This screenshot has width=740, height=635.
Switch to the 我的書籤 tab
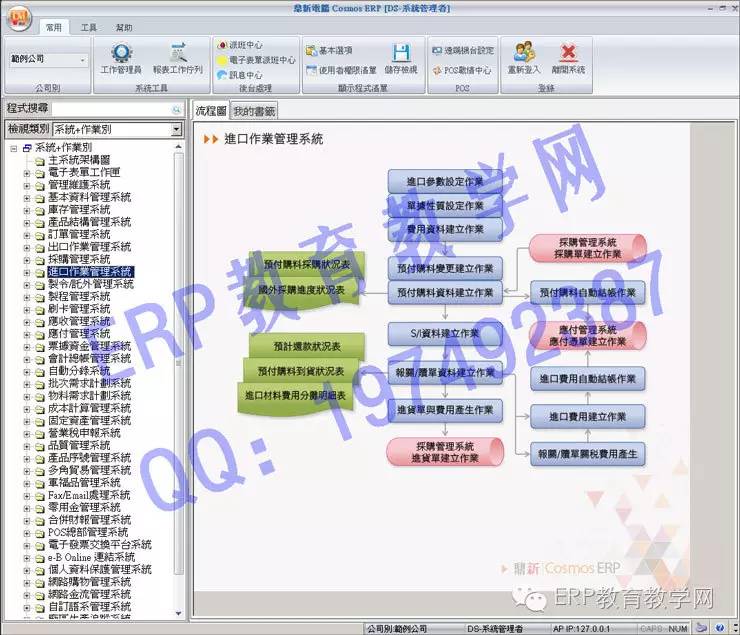tap(254, 111)
